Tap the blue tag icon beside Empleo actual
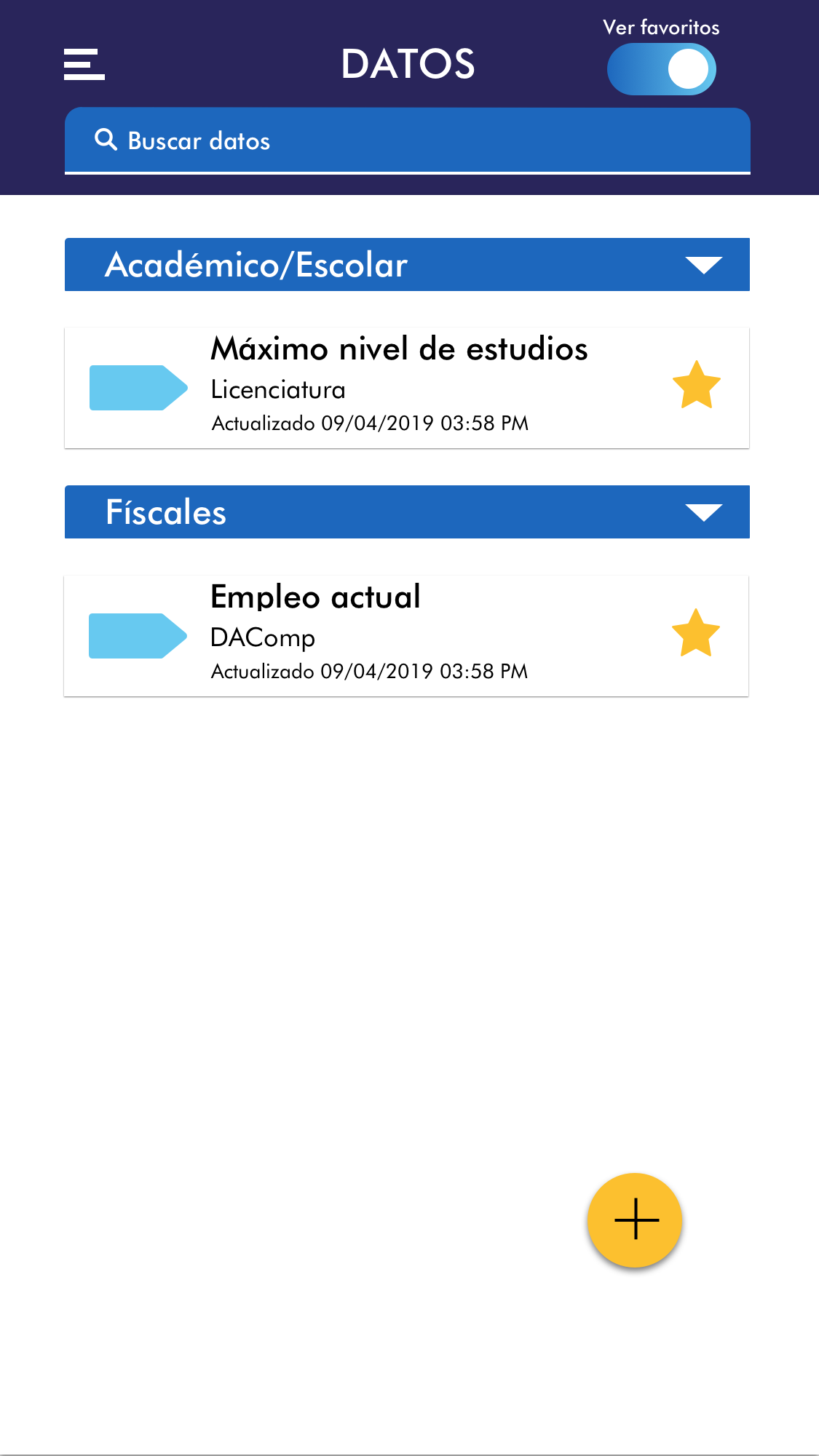819x1456 pixels. pos(137,636)
